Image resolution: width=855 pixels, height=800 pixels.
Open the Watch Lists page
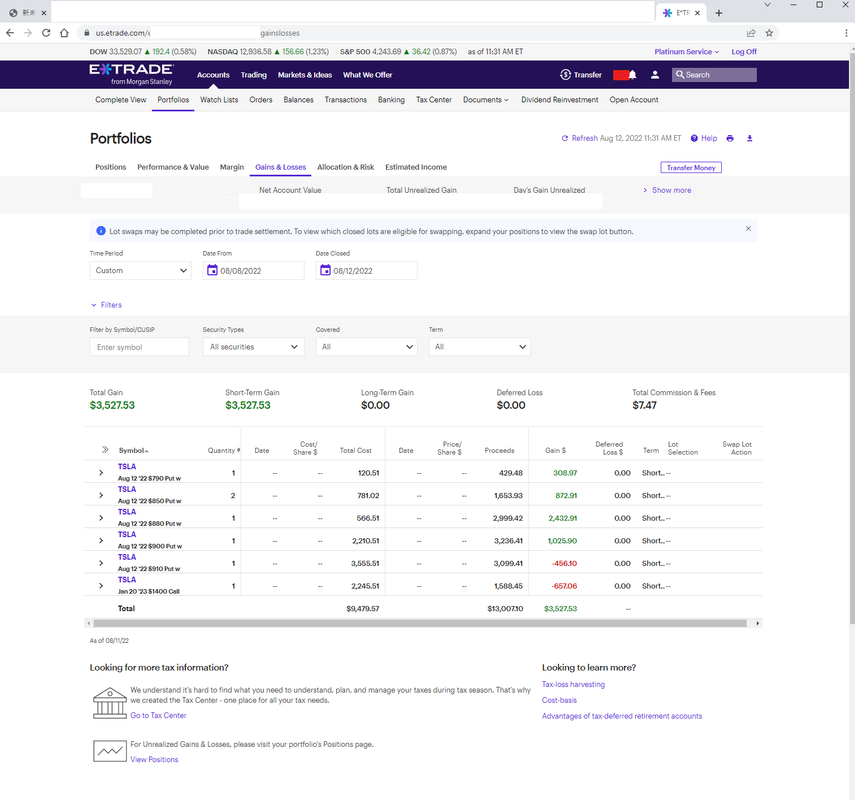[x=219, y=100]
